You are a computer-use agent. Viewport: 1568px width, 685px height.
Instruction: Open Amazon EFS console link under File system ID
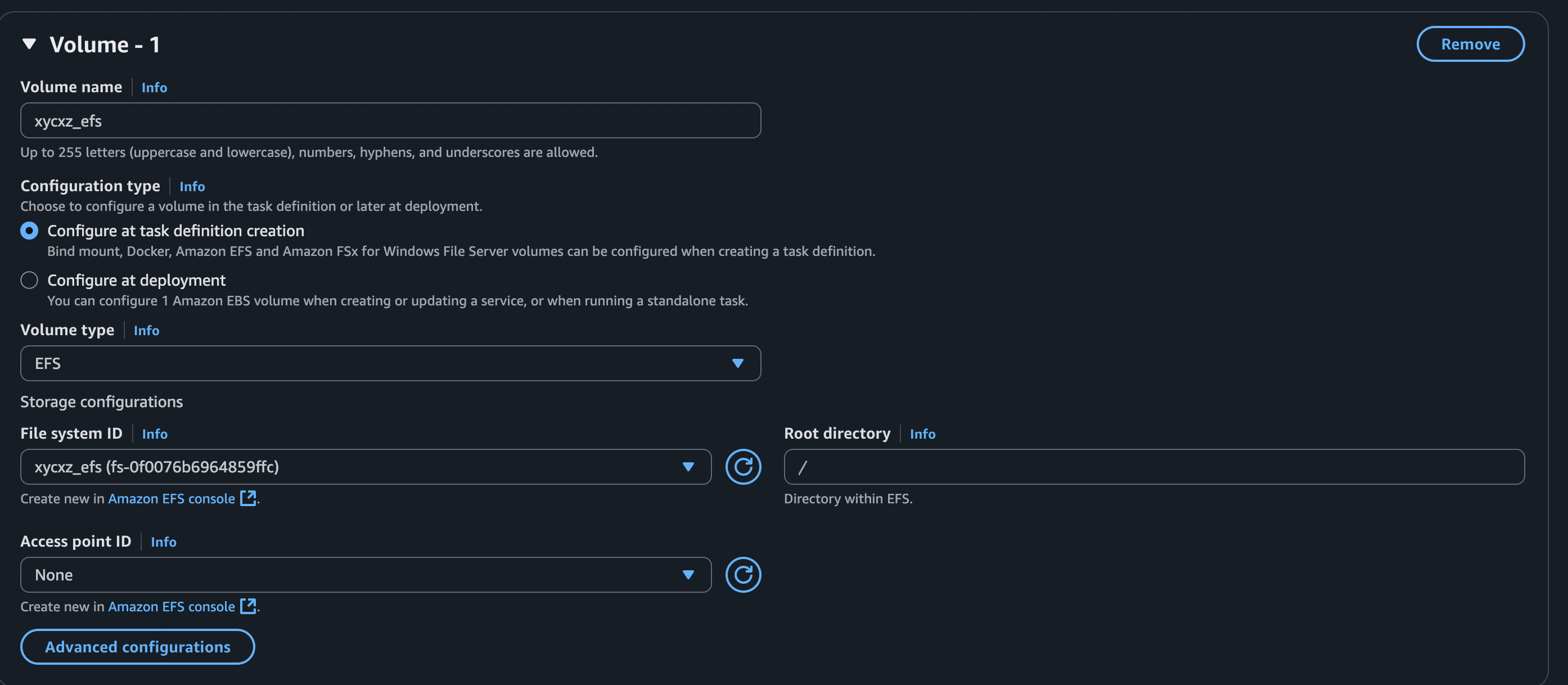[172, 499]
